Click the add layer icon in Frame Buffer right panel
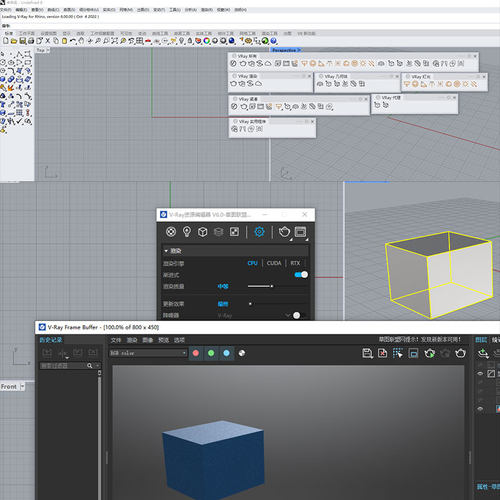The image size is (500, 500). (483, 353)
